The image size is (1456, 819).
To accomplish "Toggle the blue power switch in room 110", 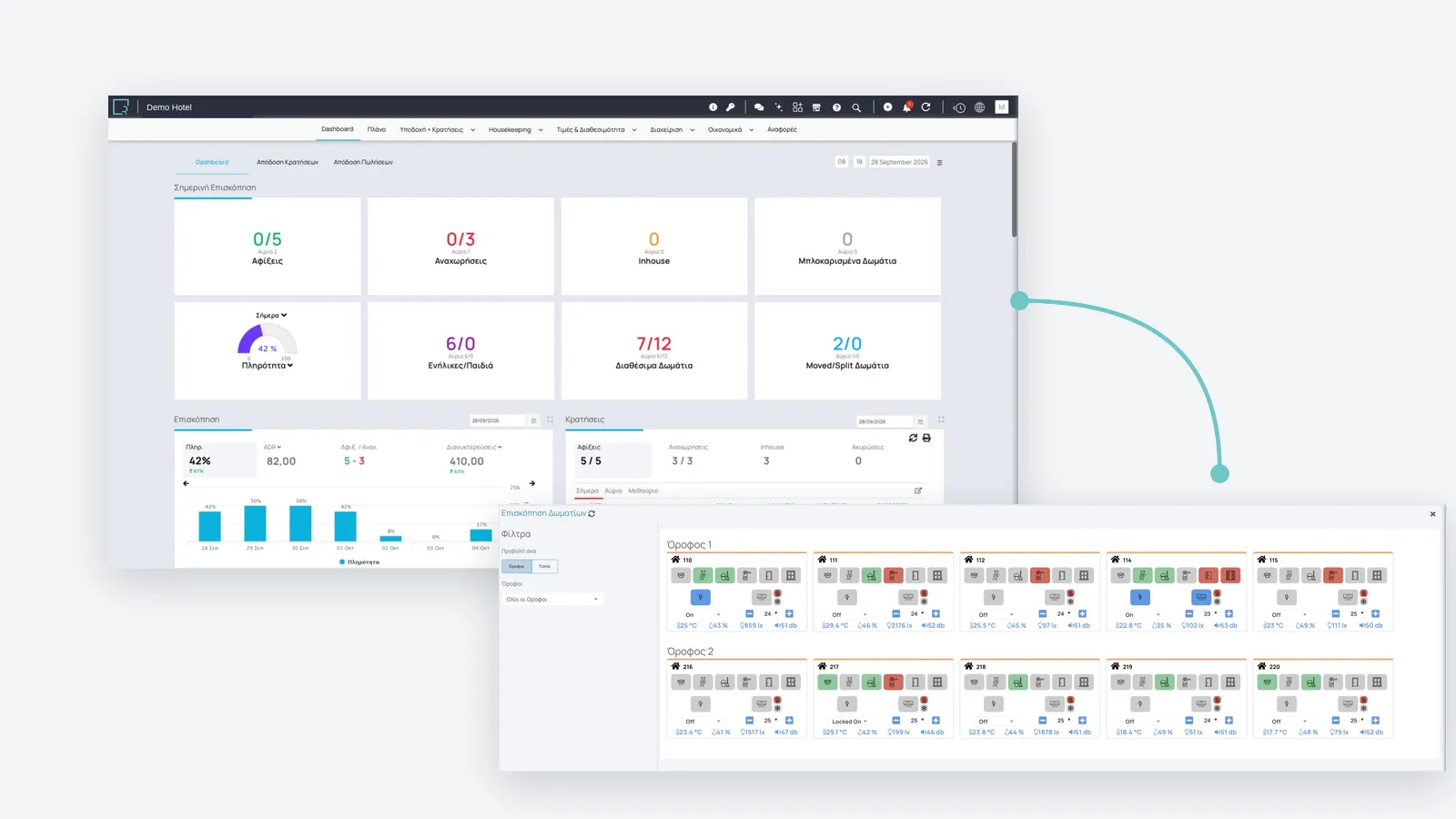I will click(x=700, y=597).
